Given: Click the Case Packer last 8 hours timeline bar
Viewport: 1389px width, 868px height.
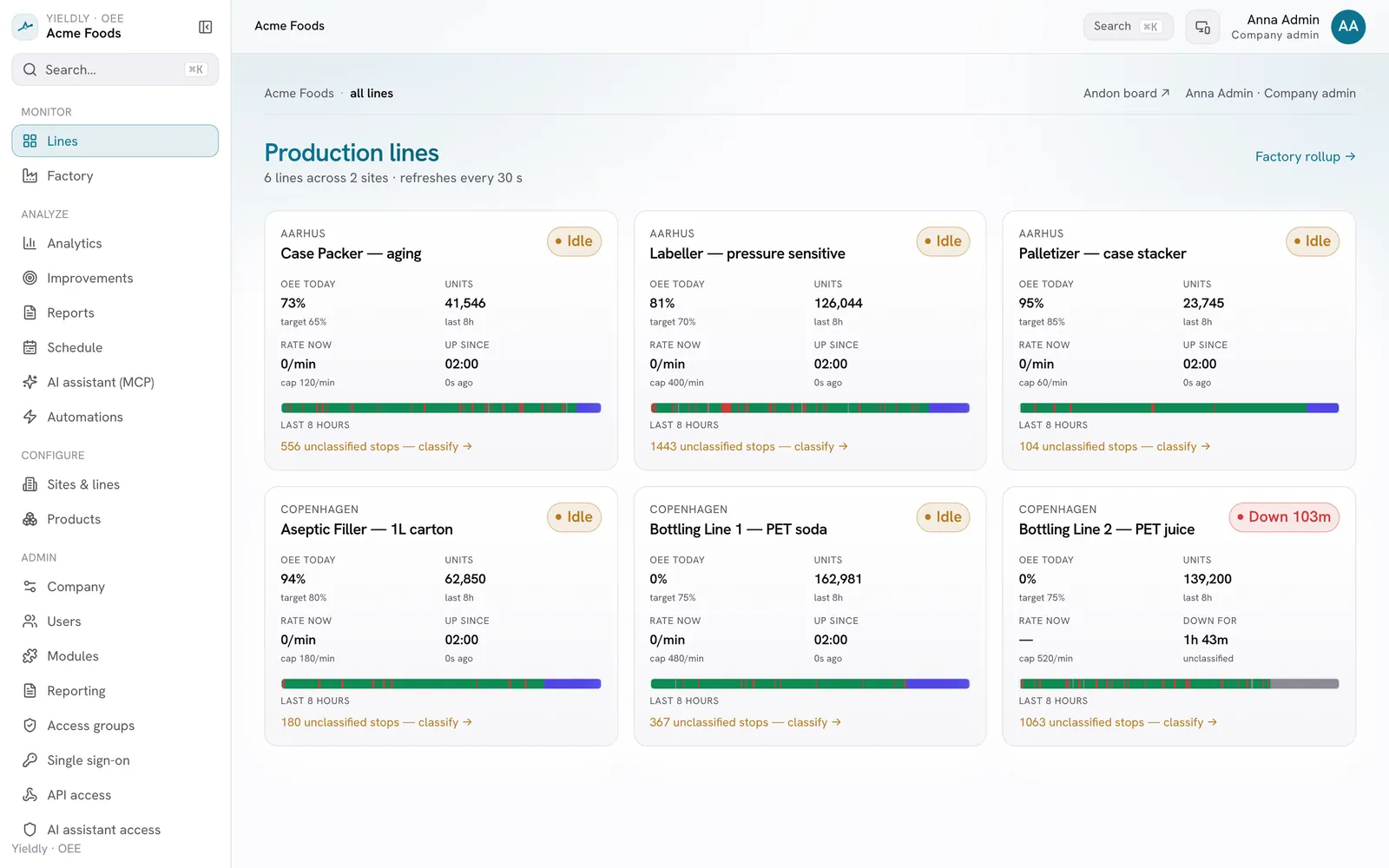Looking at the screenshot, I should coord(441,408).
